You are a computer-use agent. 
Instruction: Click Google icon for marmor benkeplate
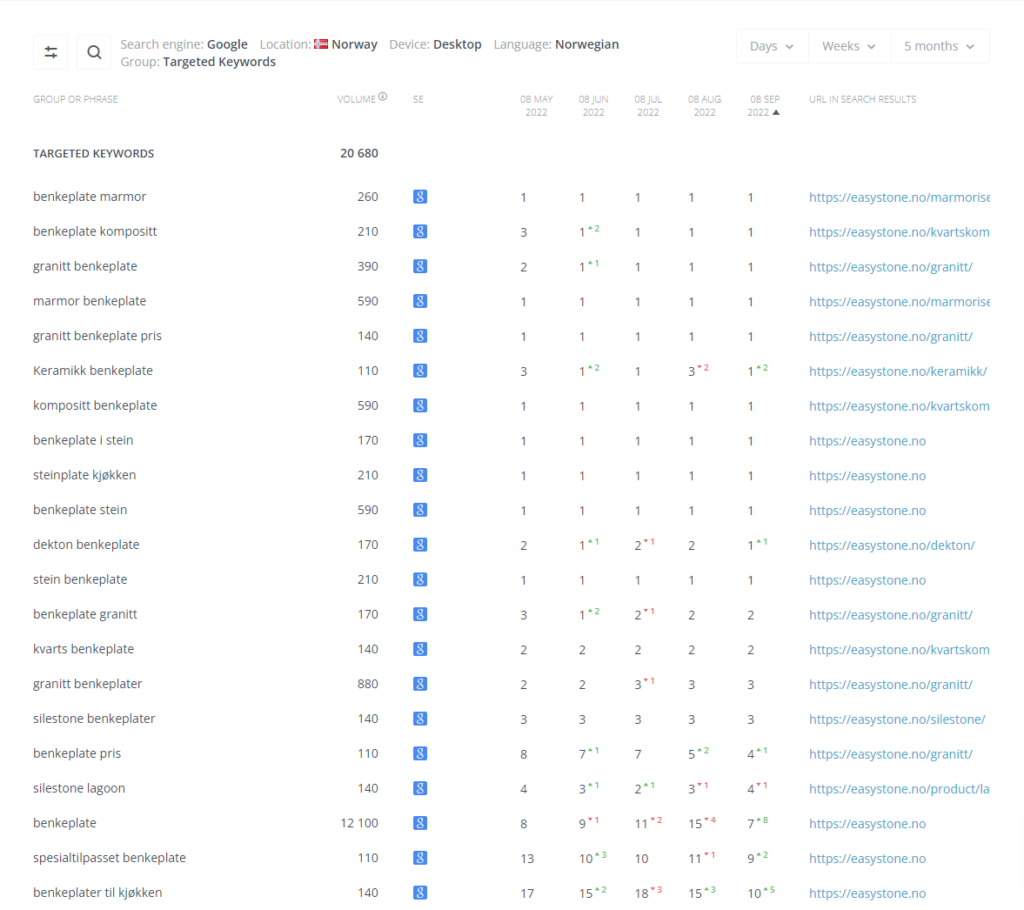420,301
